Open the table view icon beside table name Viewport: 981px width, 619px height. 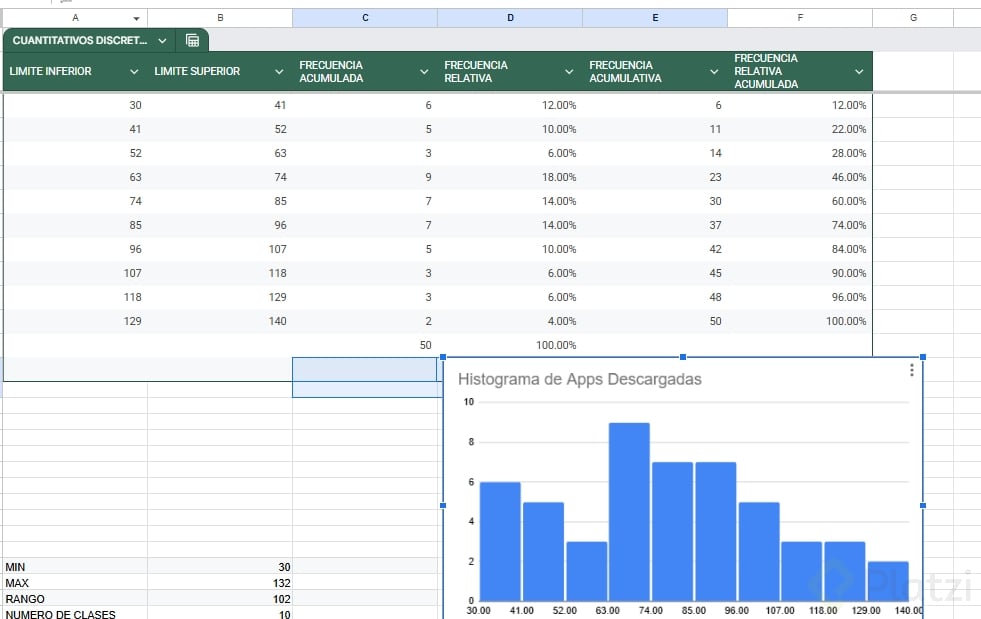coord(193,41)
